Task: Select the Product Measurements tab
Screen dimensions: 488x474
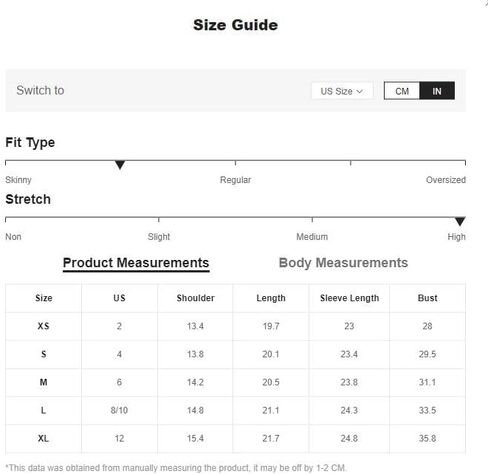Action: pyautogui.click(x=136, y=263)
